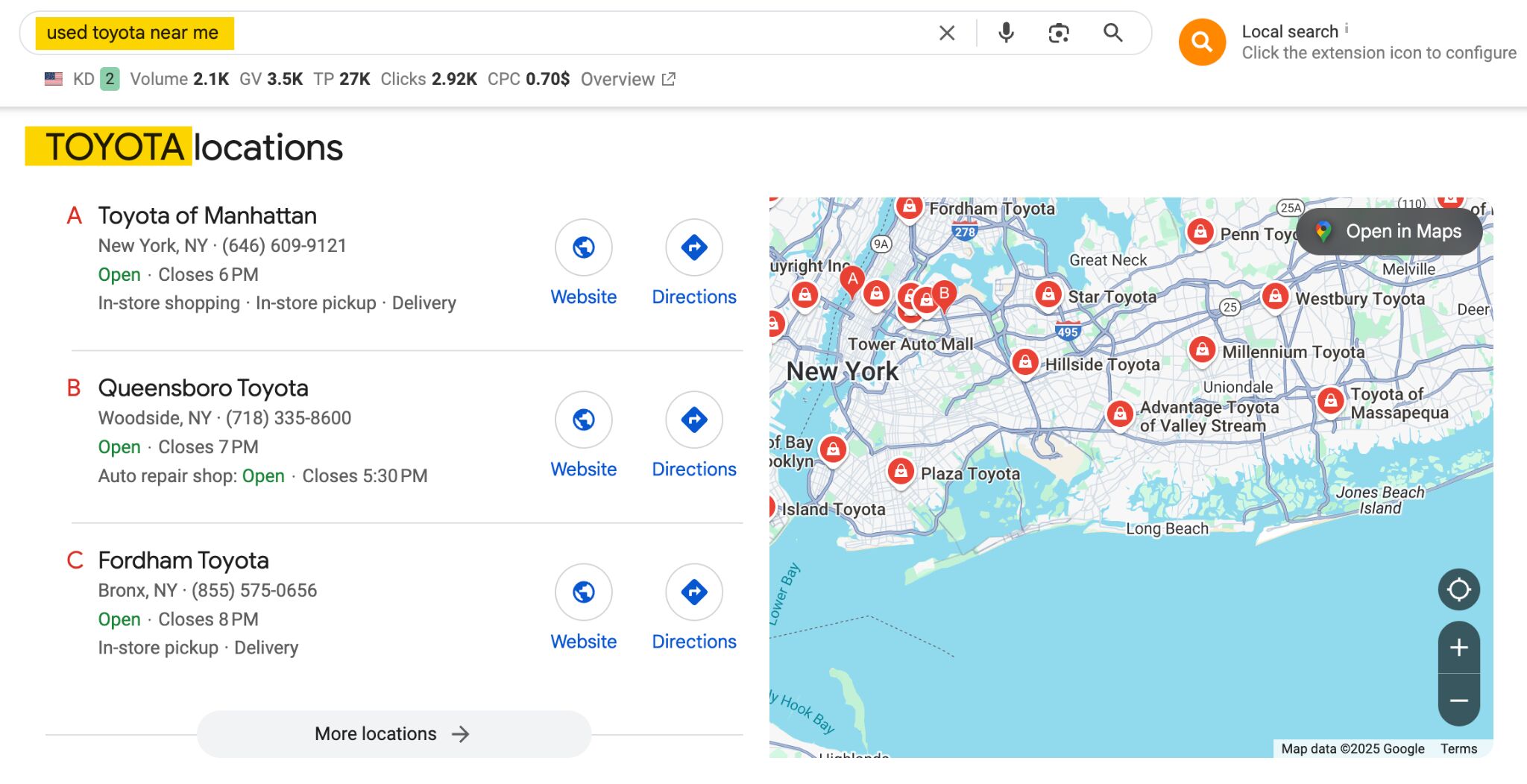Click Directions icon for Toyota of Manhattan
The image size is (1527, 784).
pyautogui.click(x=693, y=247)
